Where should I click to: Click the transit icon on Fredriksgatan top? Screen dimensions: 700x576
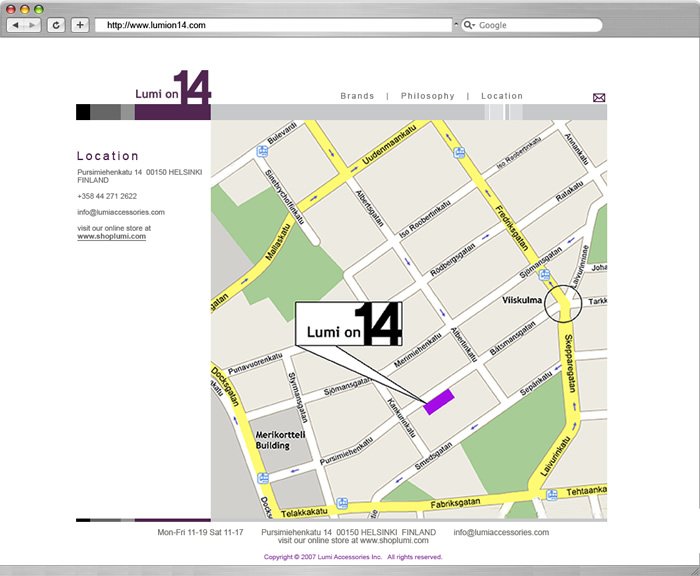coord(459,153)
